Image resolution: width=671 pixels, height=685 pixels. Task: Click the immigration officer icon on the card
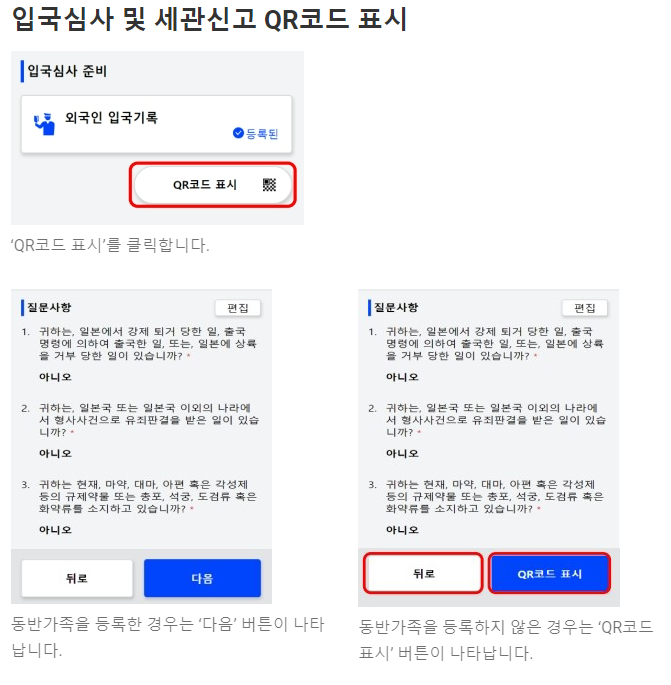coord(45,124)
